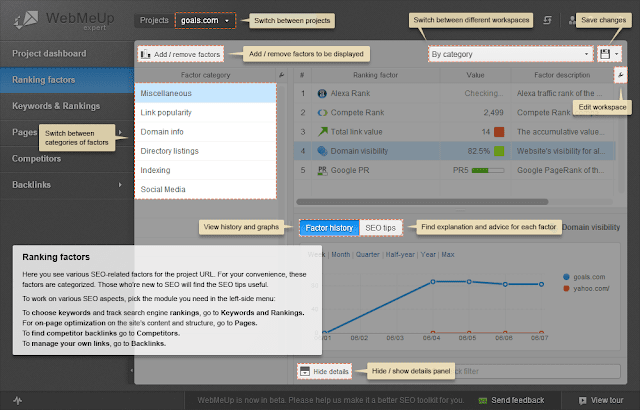Screen dimensions: 640x410
Task: Select the Month graph range
Action: [x=340, y=255]
